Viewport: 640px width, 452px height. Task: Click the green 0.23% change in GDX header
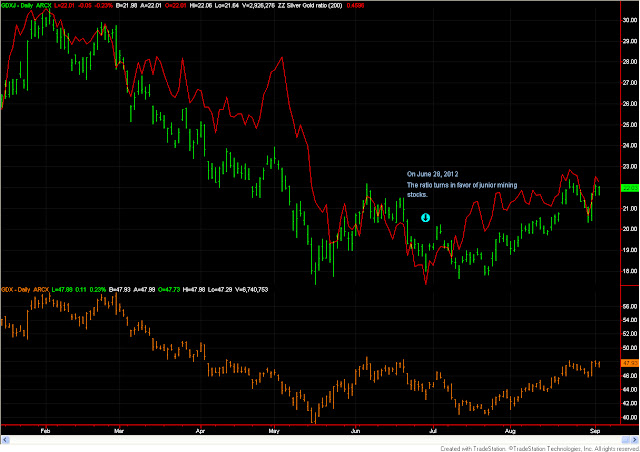pyautogui.click(x=98, y=289)
